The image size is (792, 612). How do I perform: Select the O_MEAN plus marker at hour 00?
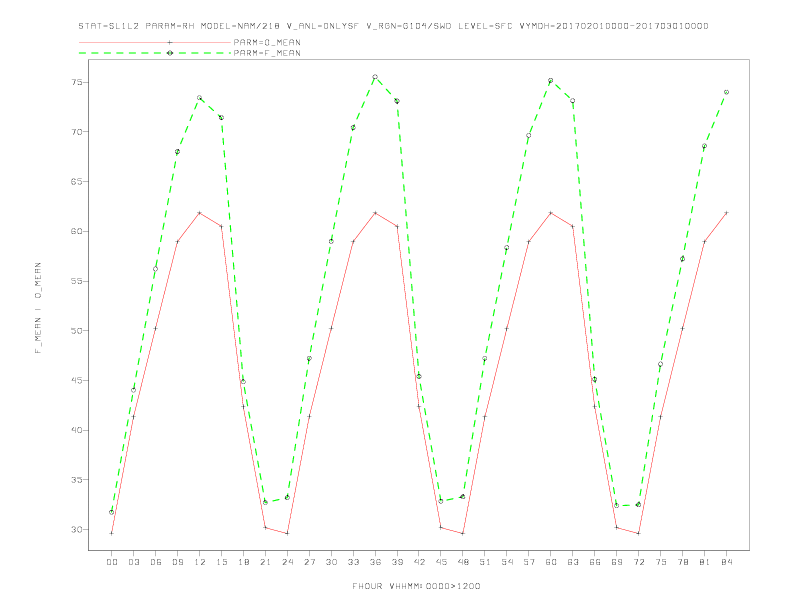[x=112, y=533]
